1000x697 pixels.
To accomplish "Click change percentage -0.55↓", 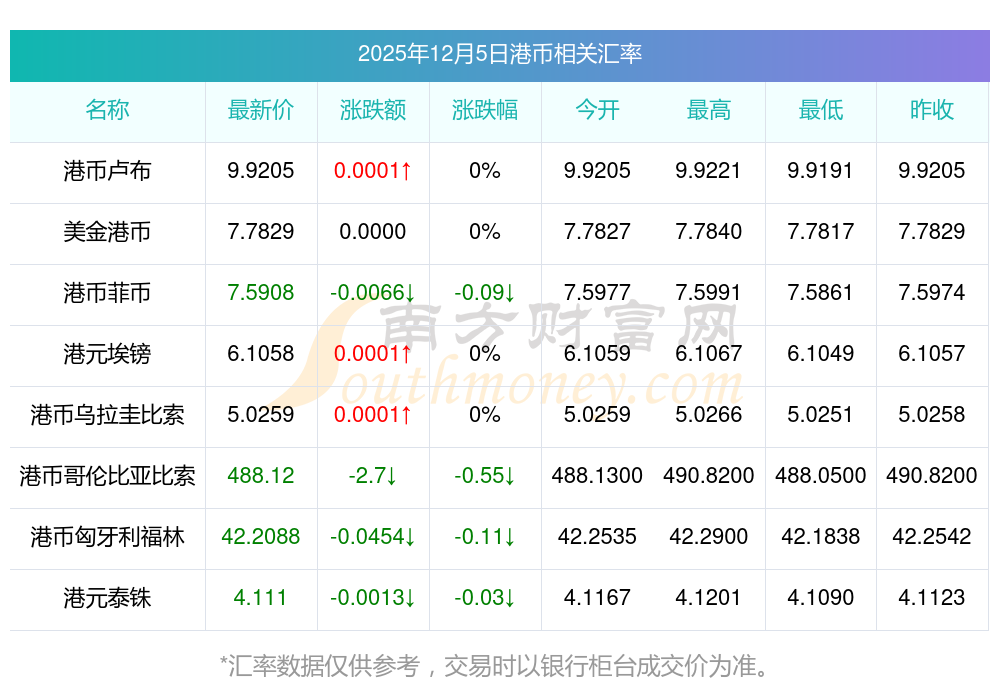I will [x=485, y=476].
